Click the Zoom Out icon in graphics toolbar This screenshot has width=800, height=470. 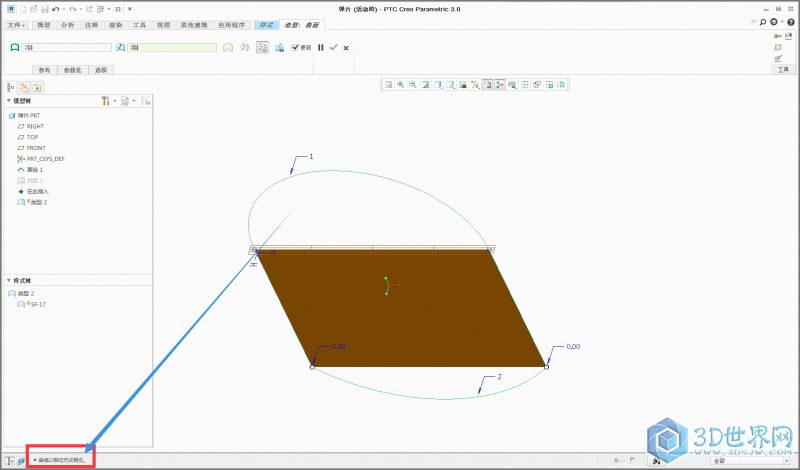click(413, 85)
